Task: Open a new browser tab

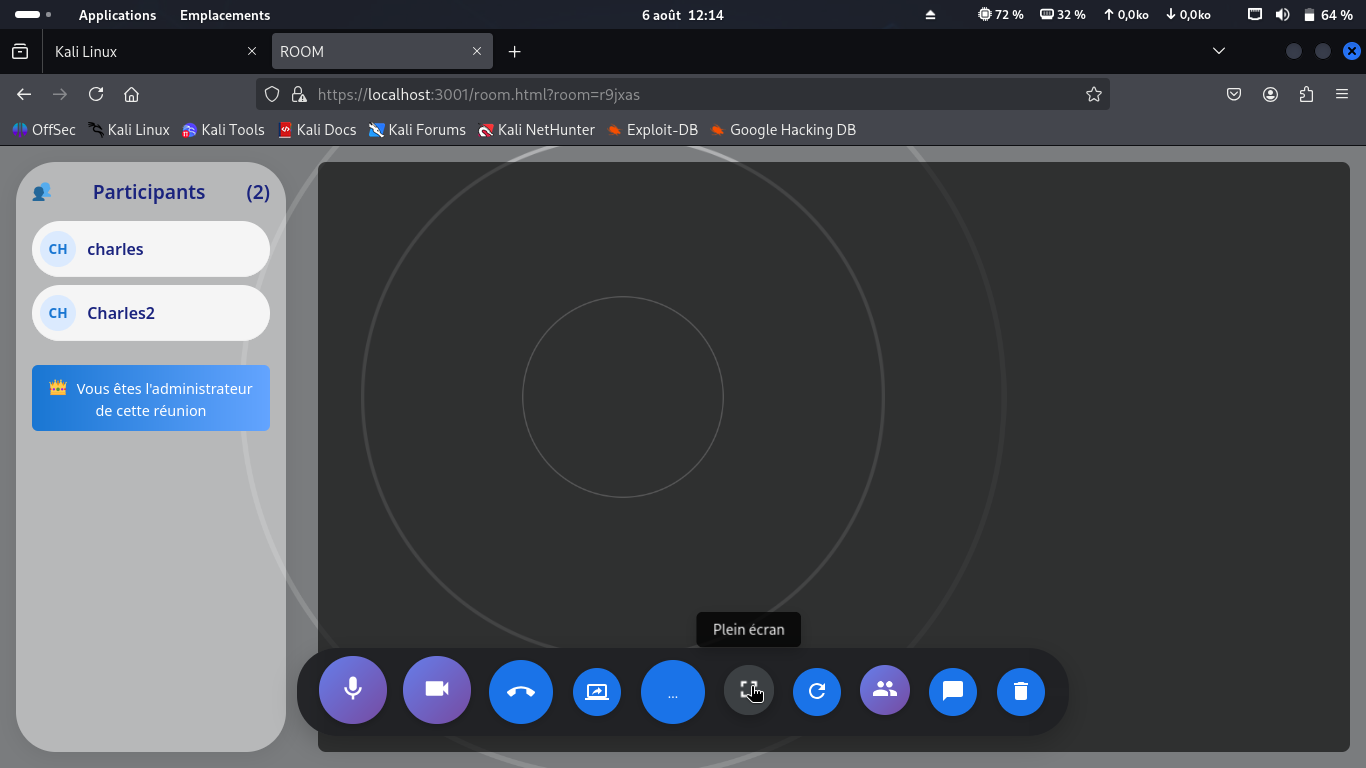Action: 515,52
